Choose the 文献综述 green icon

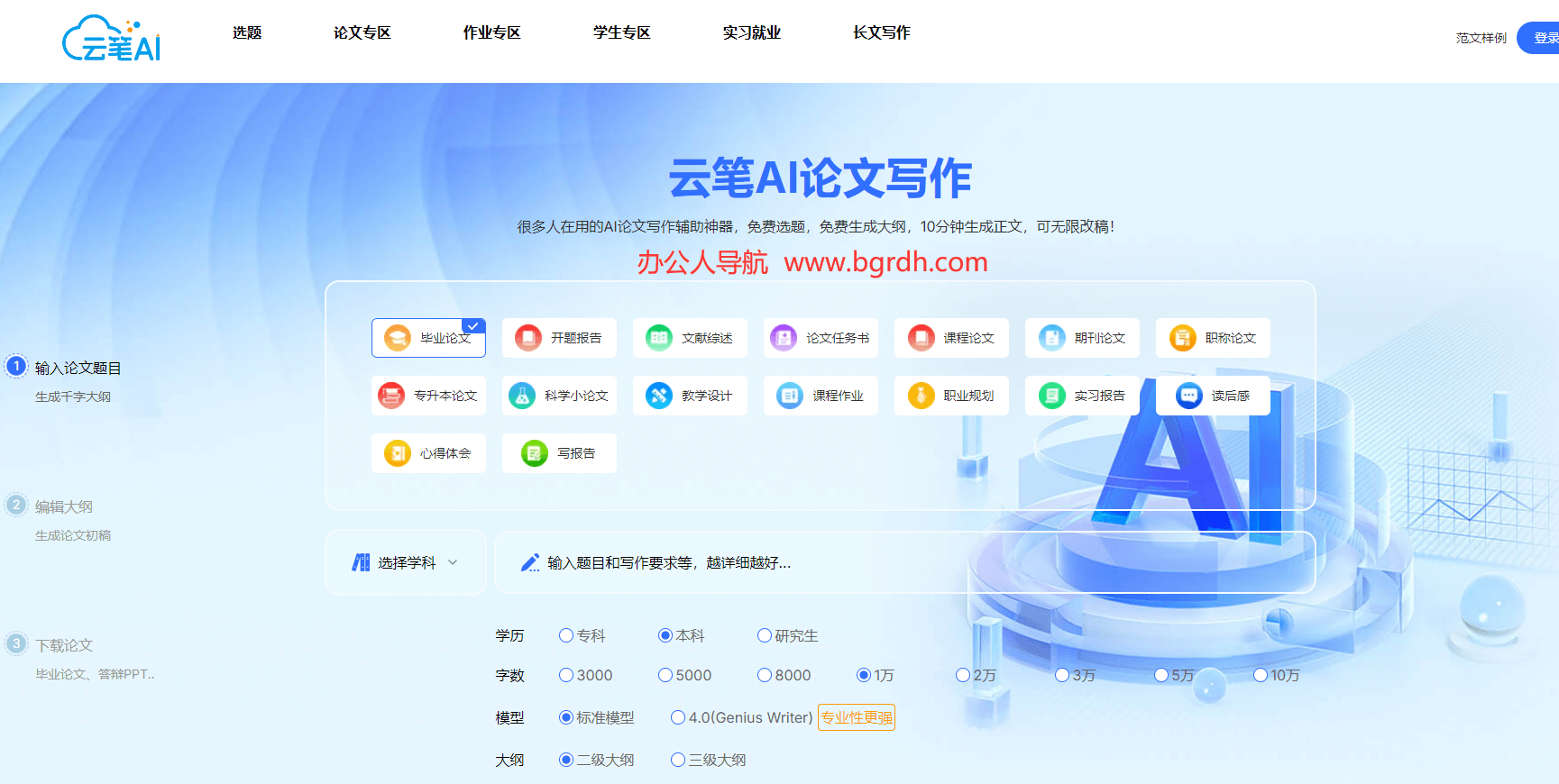[659, 338]
